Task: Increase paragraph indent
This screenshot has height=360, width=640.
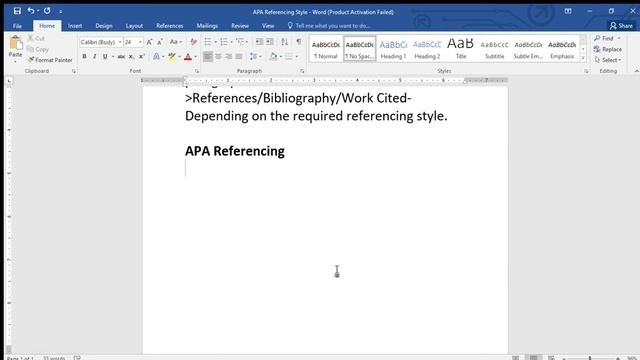Action: coord(270,42)
